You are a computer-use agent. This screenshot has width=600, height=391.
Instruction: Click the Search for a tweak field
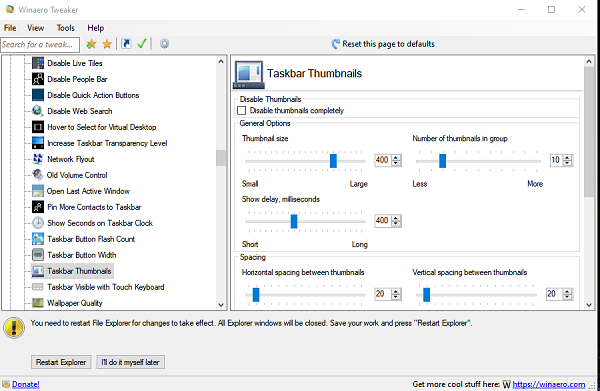click(40, 44)
